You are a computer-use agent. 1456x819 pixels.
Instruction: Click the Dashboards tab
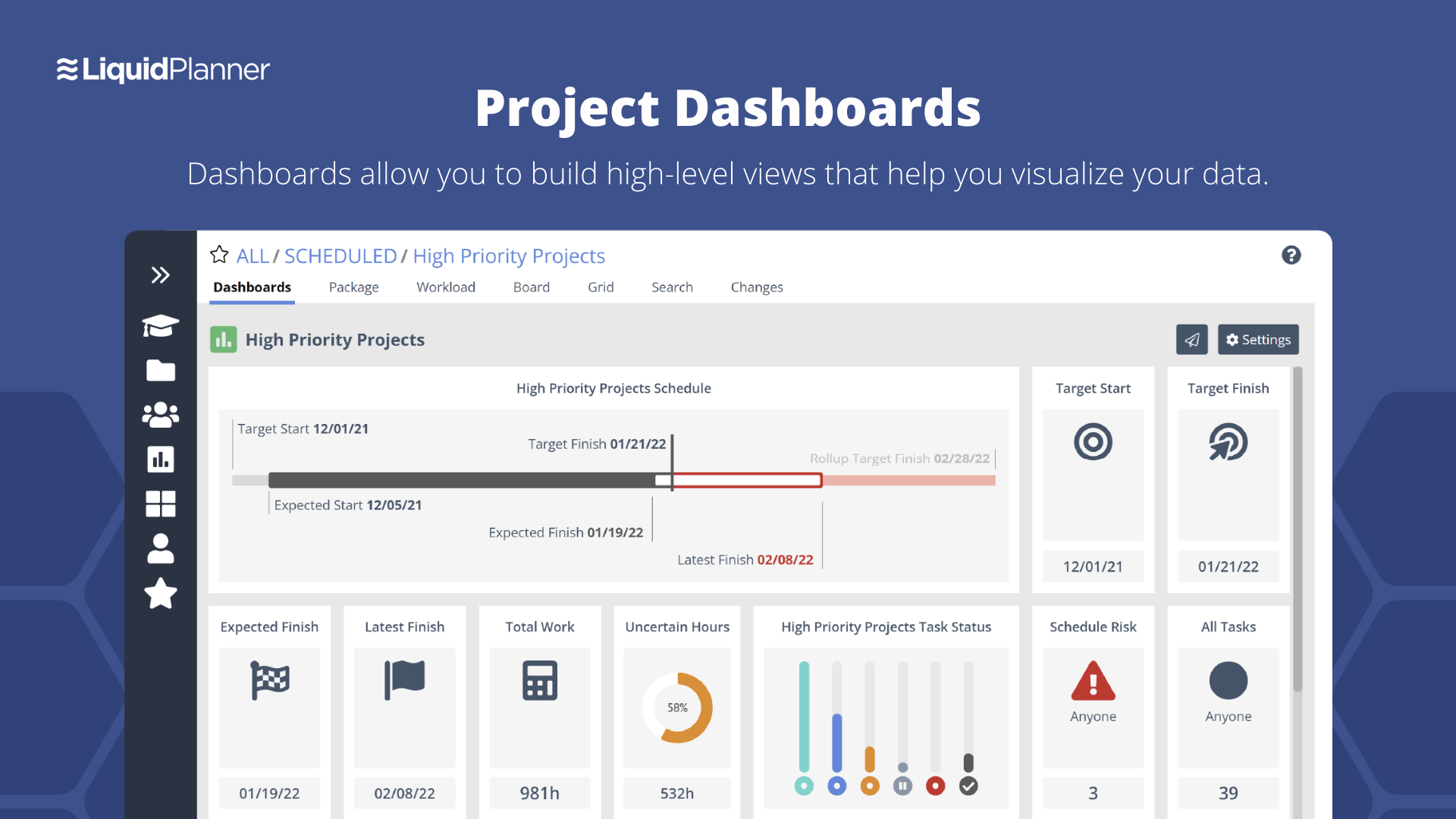(255, 287)
